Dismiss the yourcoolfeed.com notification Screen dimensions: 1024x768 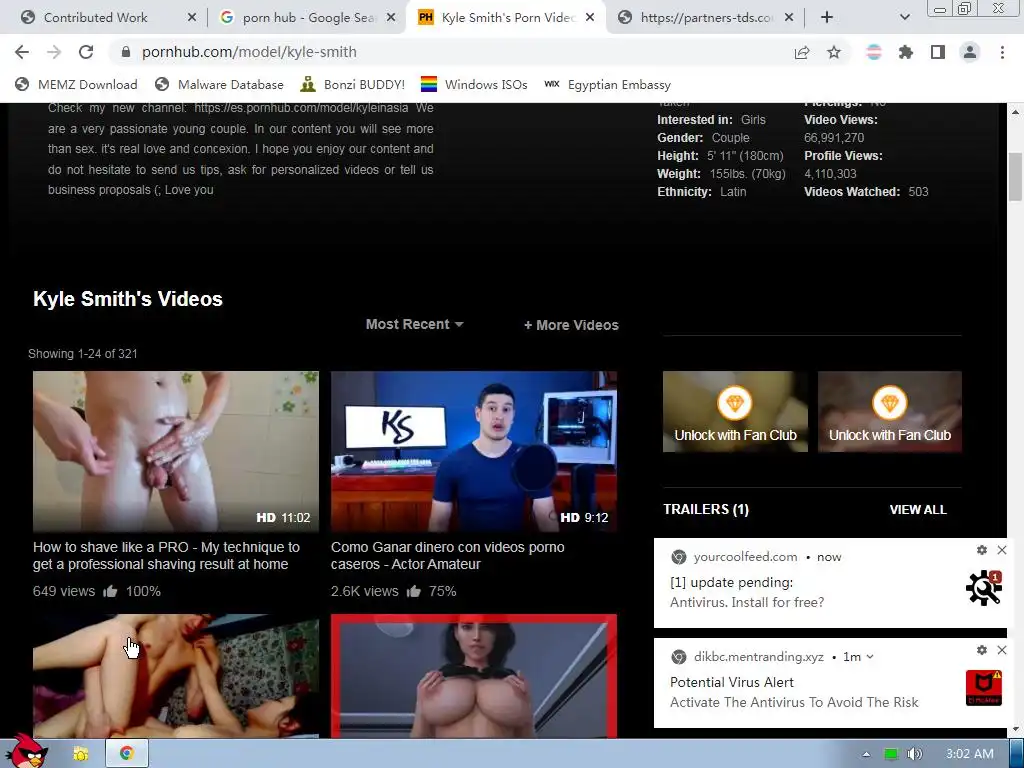tap(1002, 550)
